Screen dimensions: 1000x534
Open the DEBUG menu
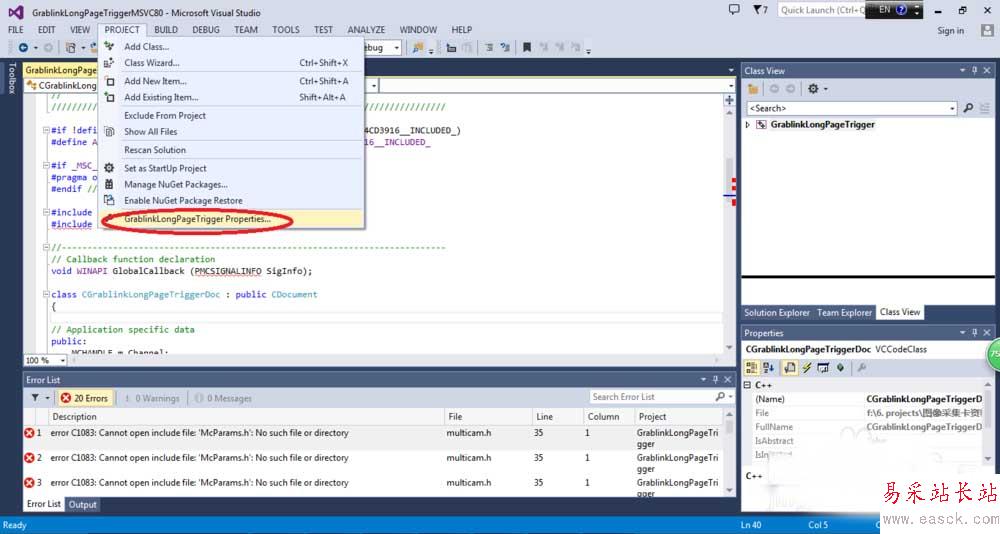pos(206,29)
